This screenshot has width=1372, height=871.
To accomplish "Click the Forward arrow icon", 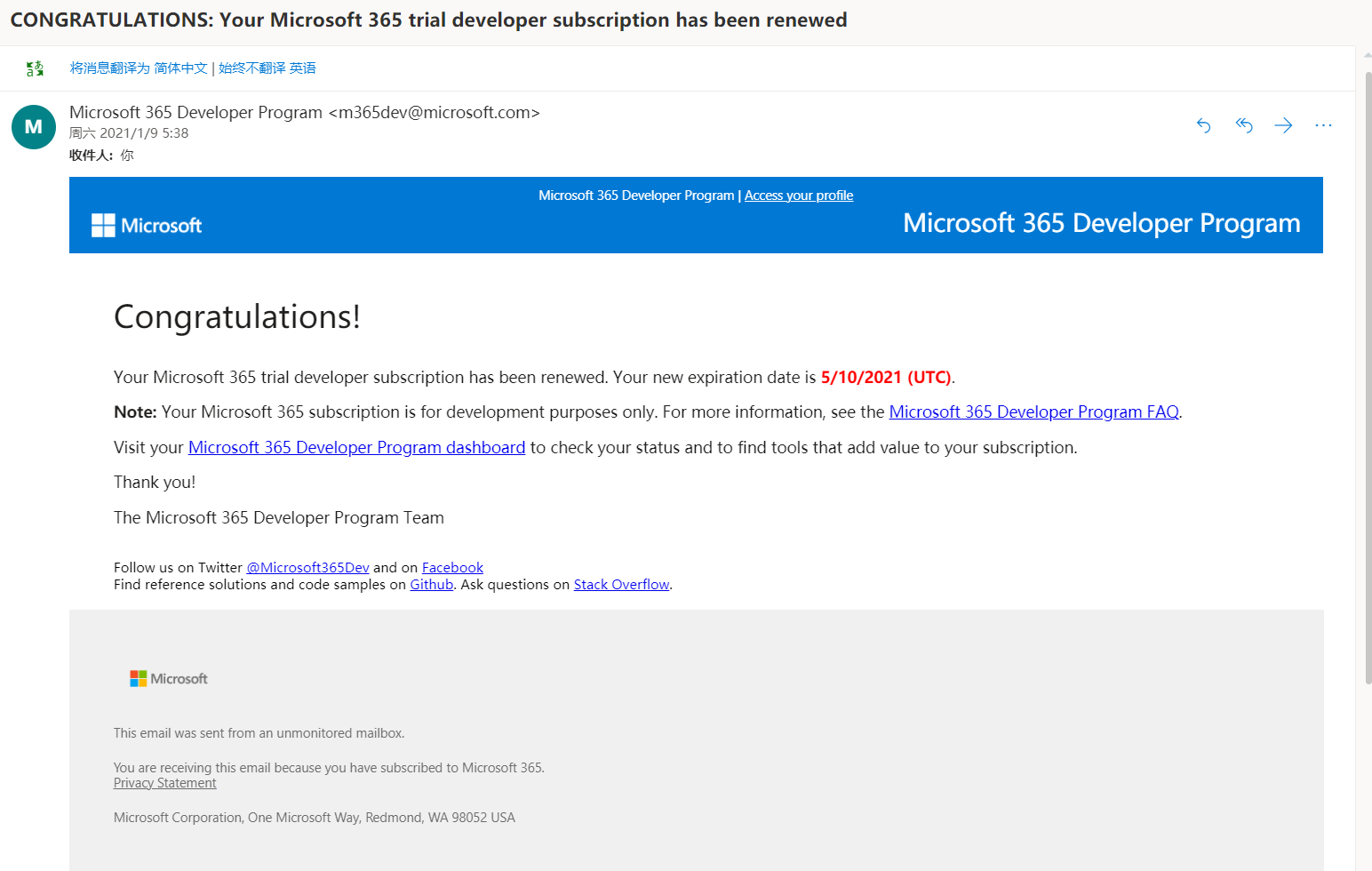I will [x=1283, y=125].
